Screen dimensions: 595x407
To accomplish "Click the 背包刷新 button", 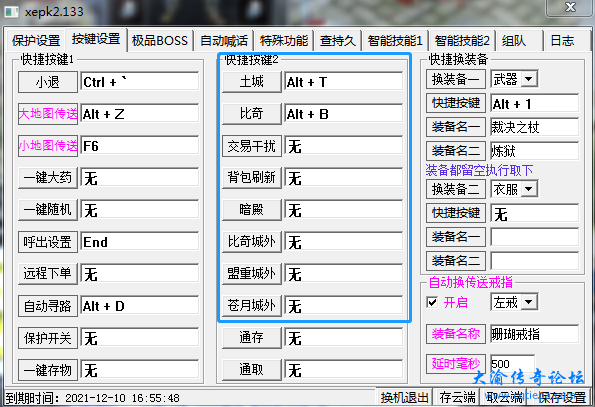I will [x=252, y=178].
